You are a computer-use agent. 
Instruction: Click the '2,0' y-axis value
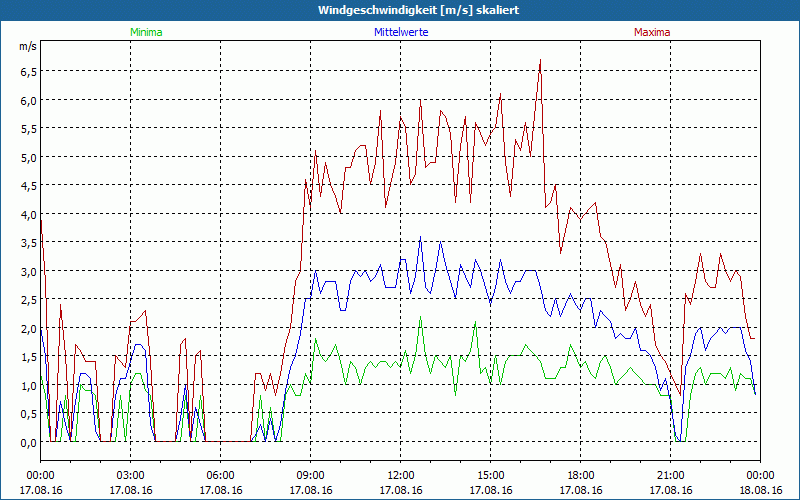click(29, 329)
